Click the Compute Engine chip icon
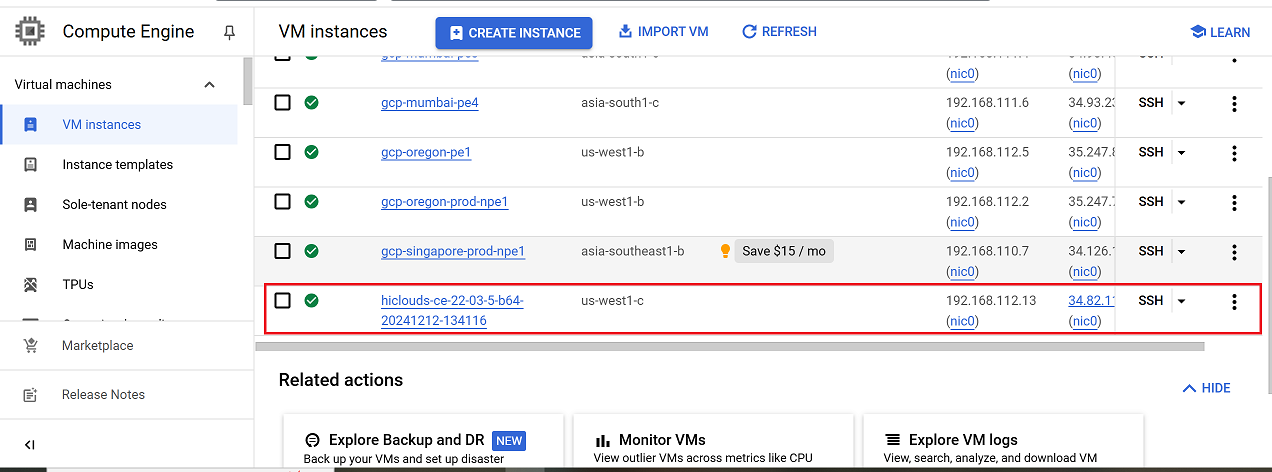This screenshot has width=1272, height=472. (x=30, y=32)
